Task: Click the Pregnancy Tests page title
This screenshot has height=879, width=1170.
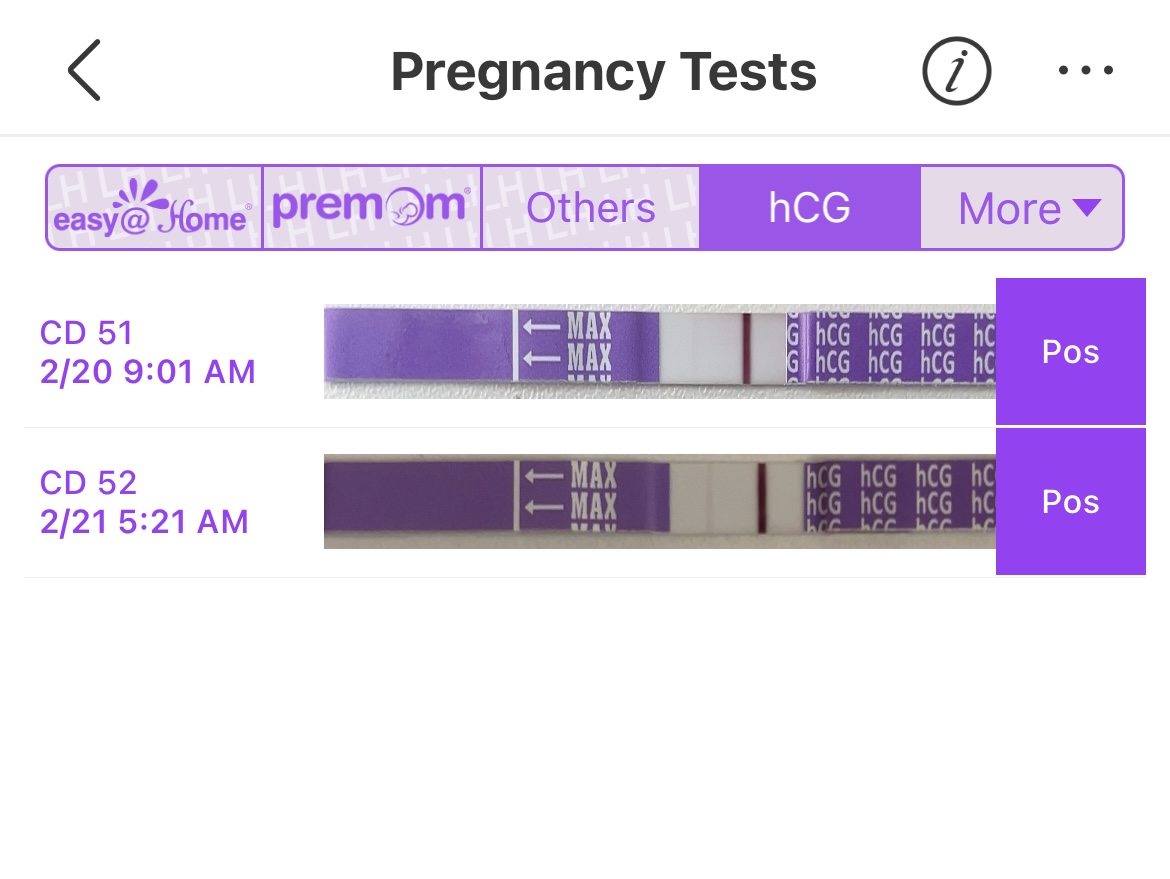Action: pyautogui.click(x=603, y=72)
